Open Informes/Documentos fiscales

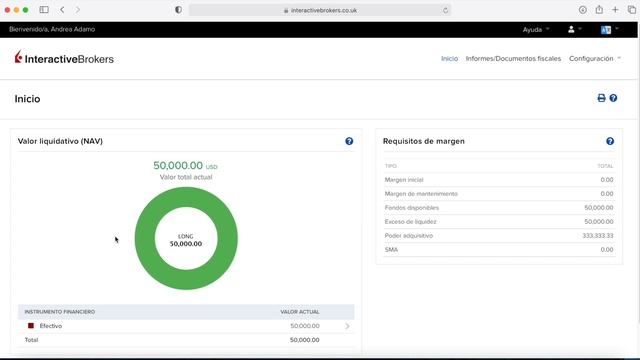pos(513,58)
